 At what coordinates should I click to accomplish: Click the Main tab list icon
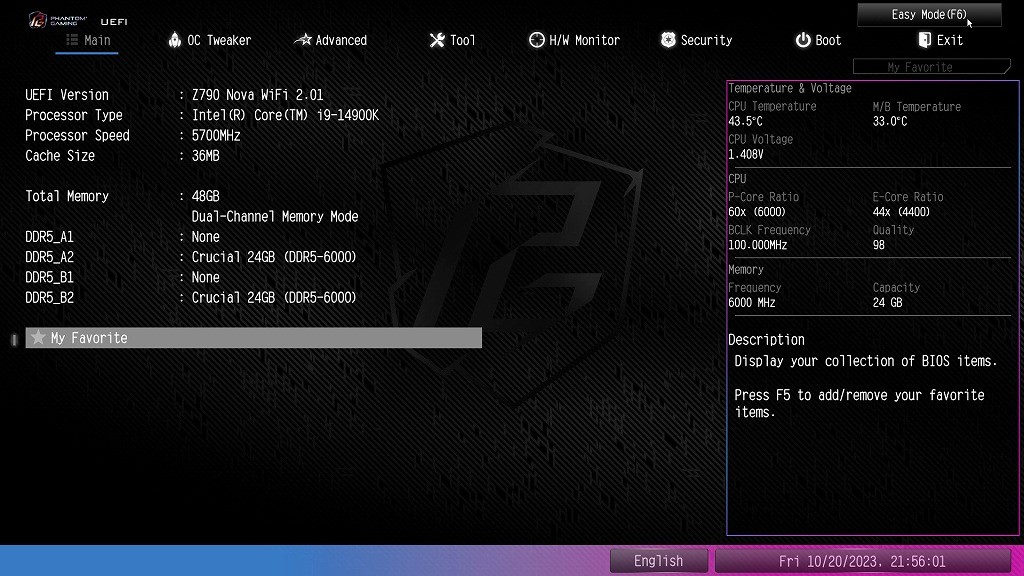pos(72,40)
